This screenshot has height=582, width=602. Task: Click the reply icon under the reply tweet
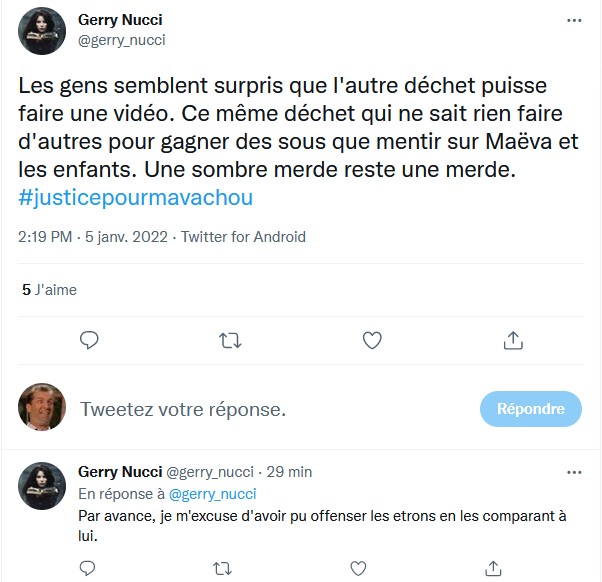(89, 568)
